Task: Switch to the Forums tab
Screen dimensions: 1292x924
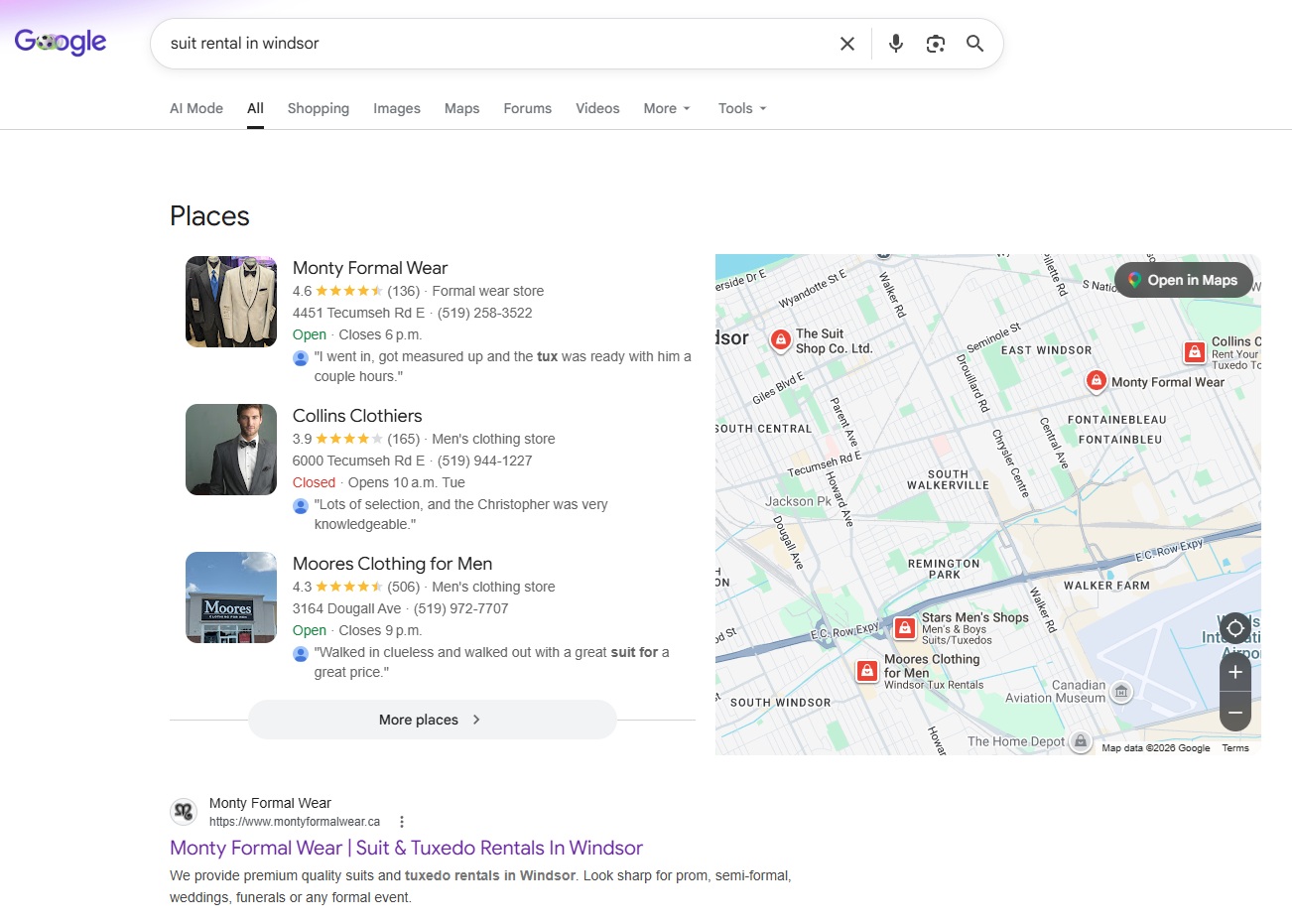Action: 528,108
